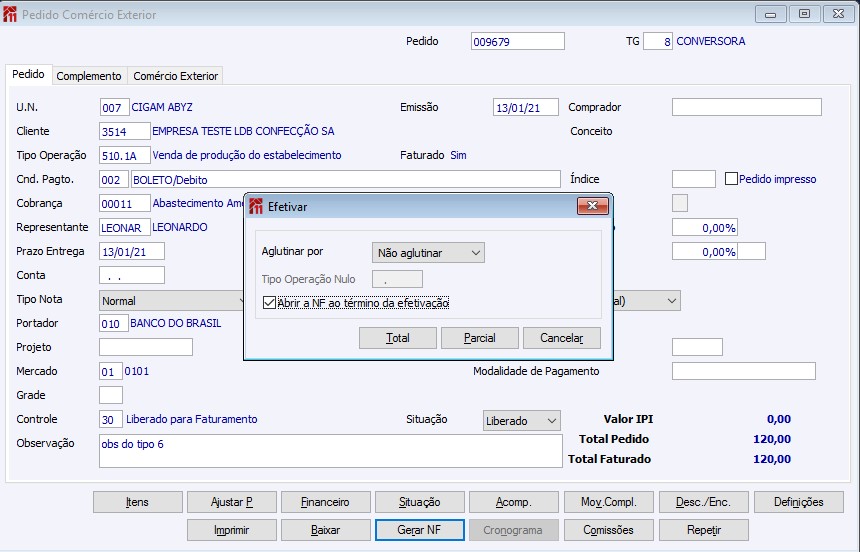
Task: Maximize the Pedido Comércio Exterior window
Action: pyautogui.click(x=804, y=14)
